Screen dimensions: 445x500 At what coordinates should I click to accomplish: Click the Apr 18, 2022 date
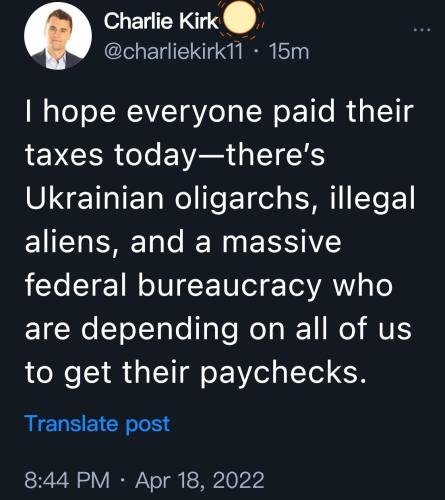coord(199,480)
